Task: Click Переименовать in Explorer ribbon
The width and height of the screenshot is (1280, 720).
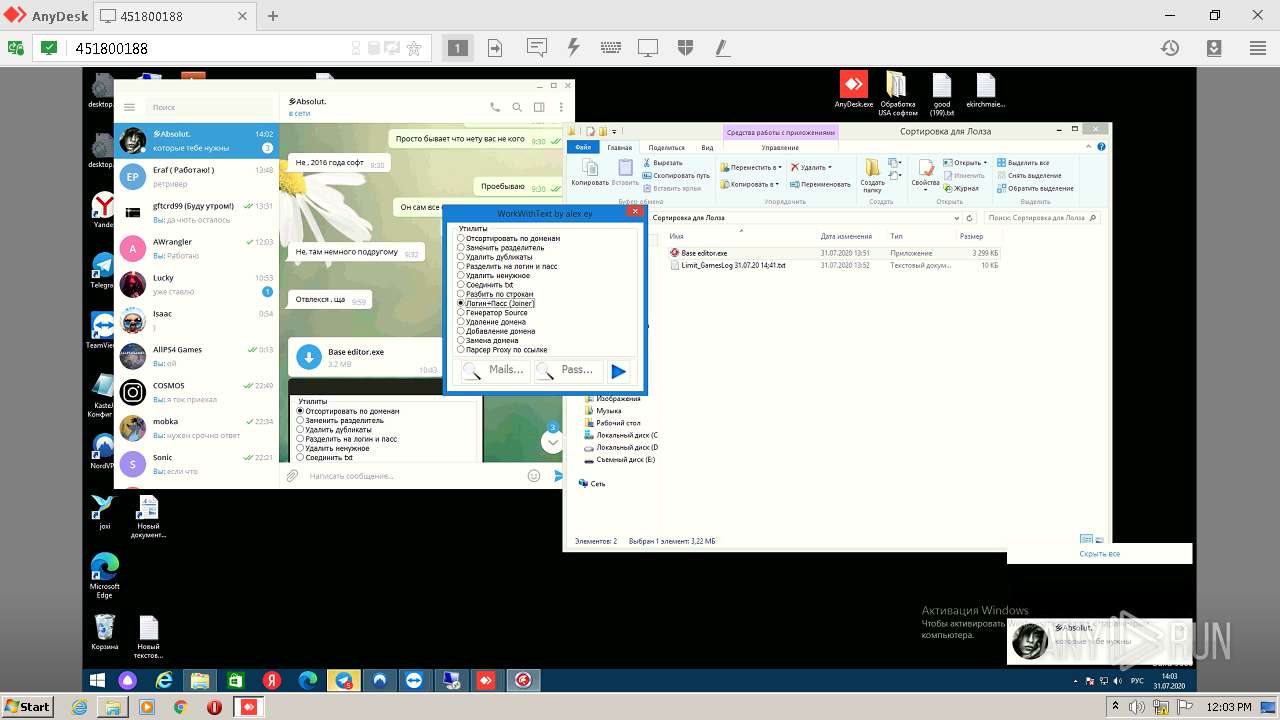Action: click(819, 184)
